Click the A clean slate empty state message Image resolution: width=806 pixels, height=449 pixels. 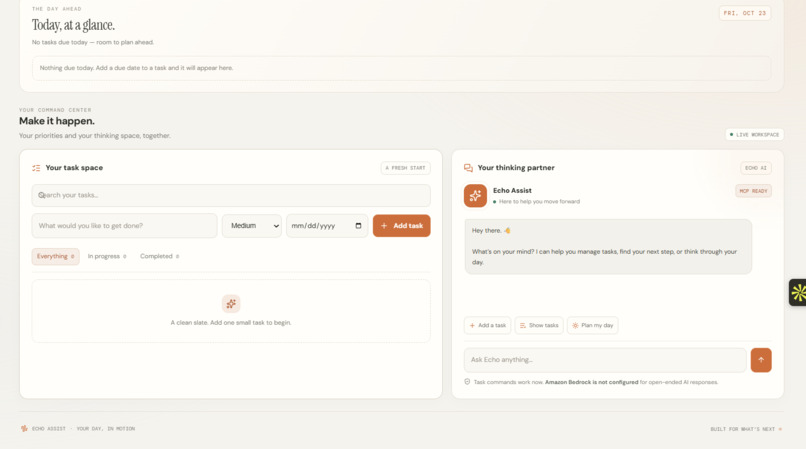[x=231, y=322]
